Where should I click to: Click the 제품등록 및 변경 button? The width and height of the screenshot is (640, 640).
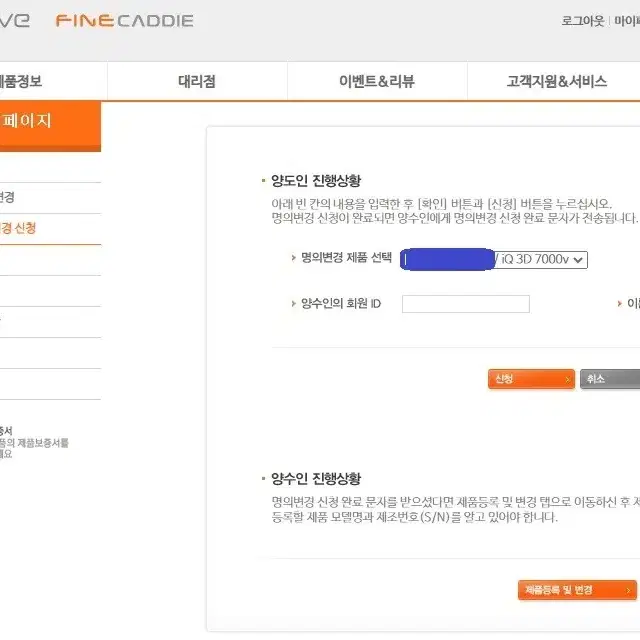(x=577, y=590)
